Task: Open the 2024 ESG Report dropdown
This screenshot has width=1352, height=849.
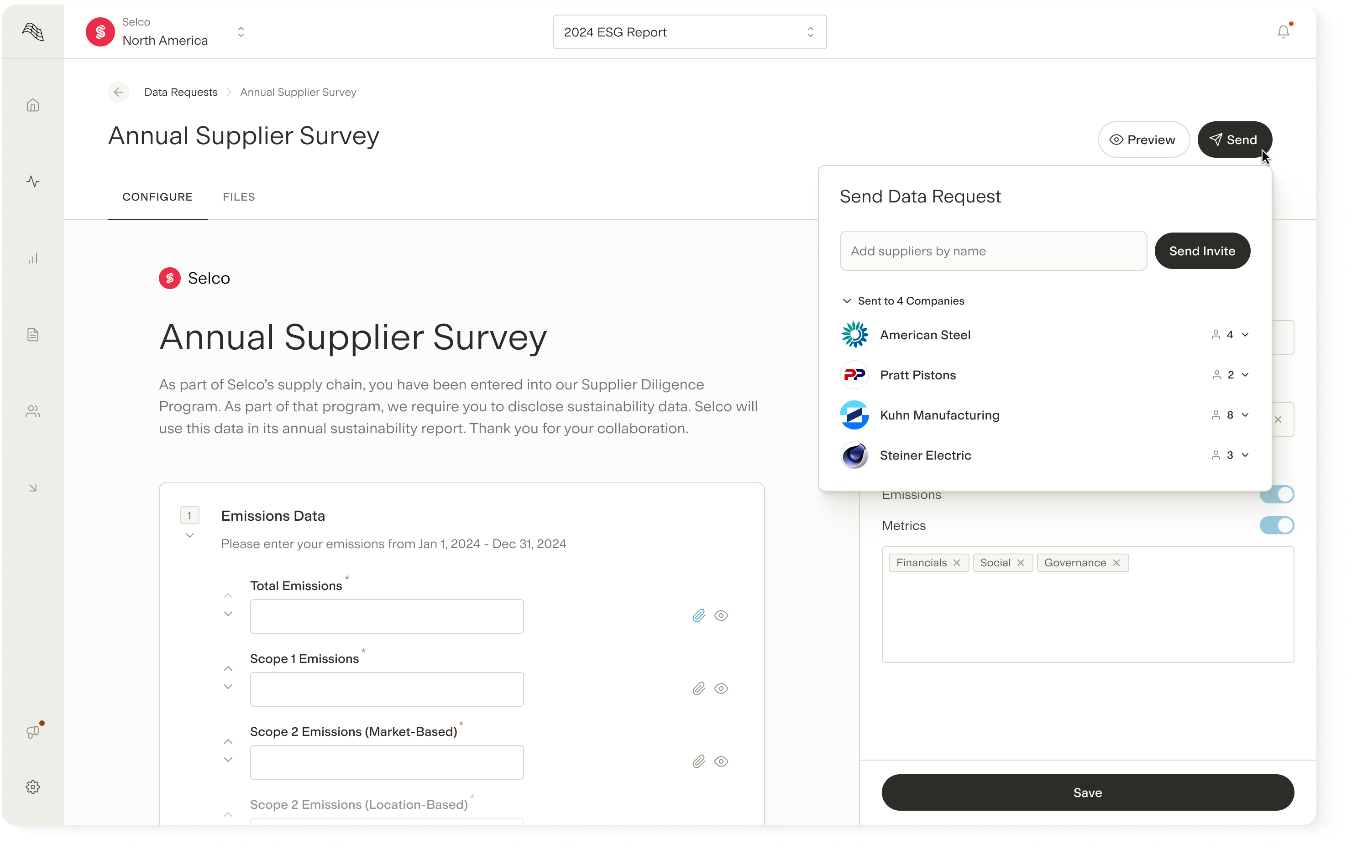Action: coord(690,32)
